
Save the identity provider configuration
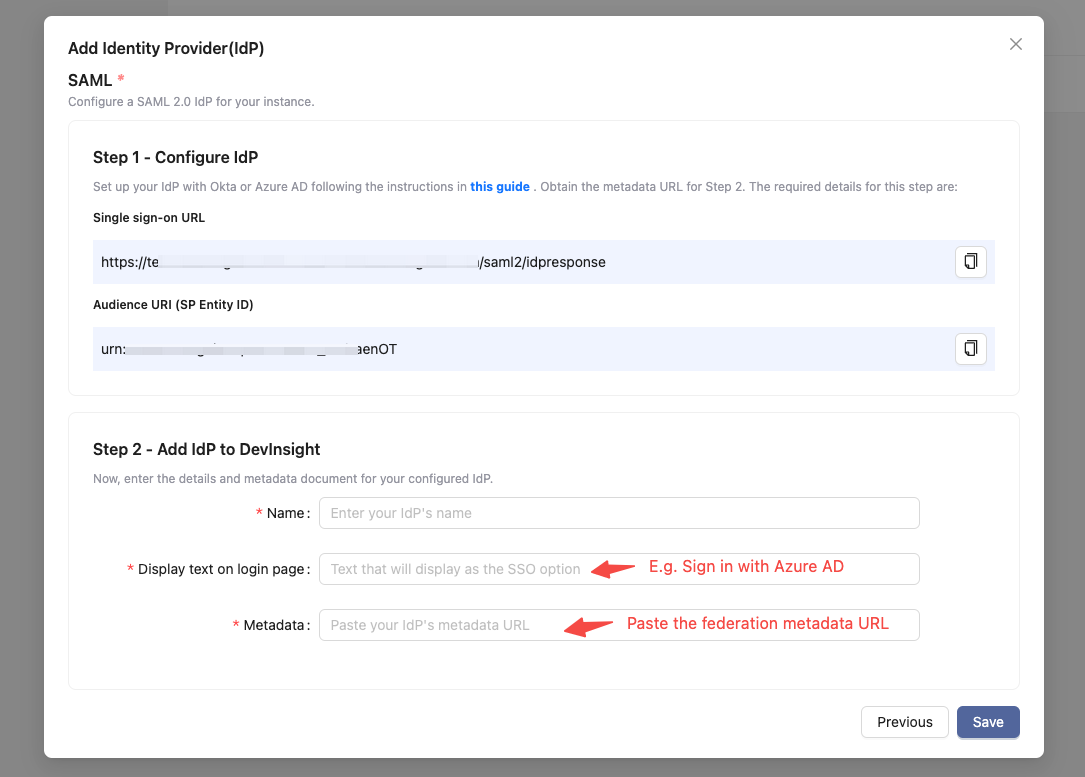click(988, 722)
